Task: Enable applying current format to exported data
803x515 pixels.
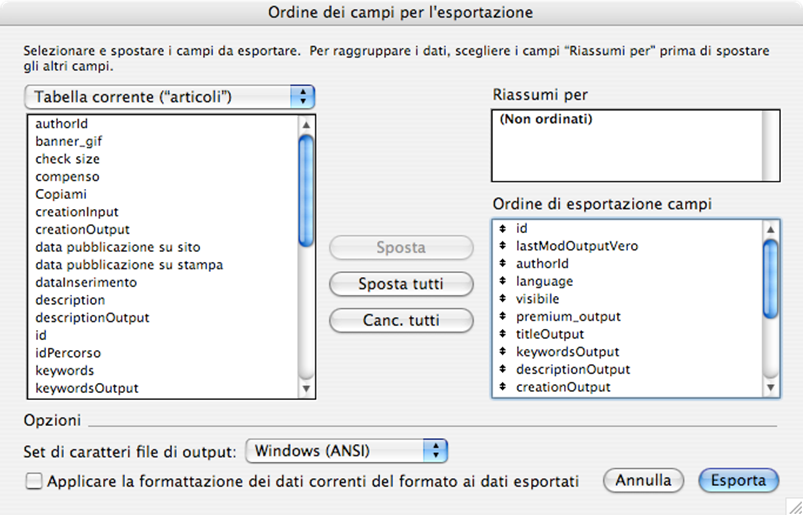Action: 34,481
